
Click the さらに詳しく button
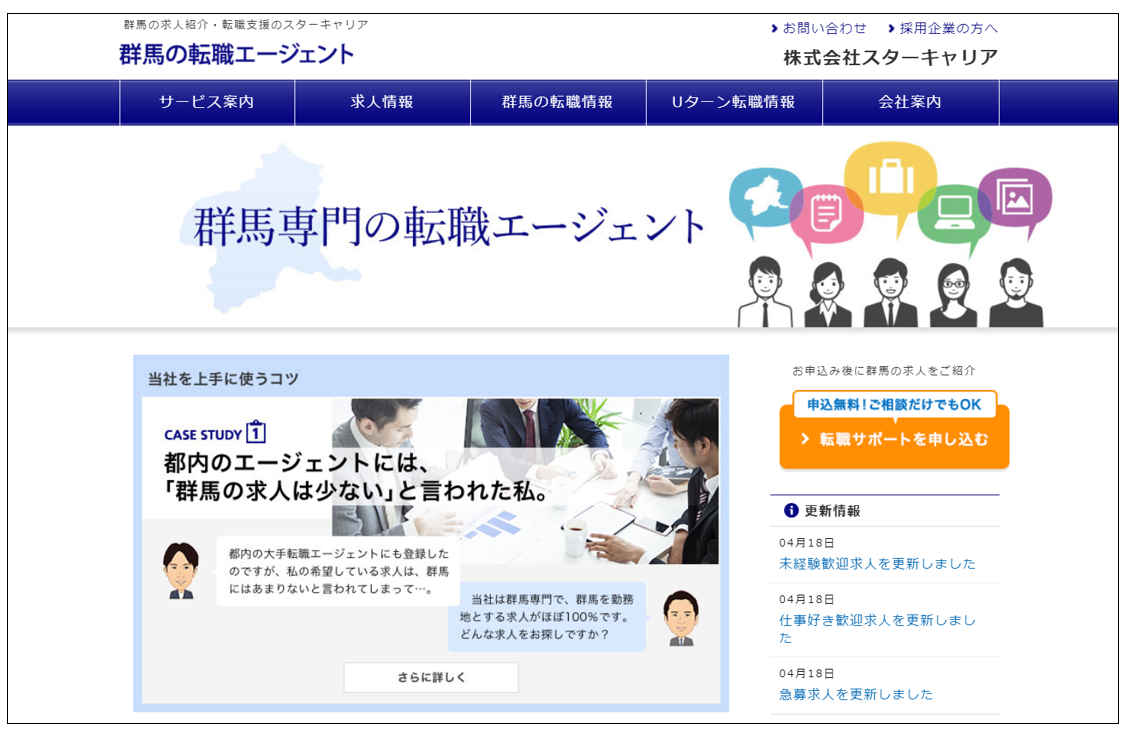pos(431,677)
